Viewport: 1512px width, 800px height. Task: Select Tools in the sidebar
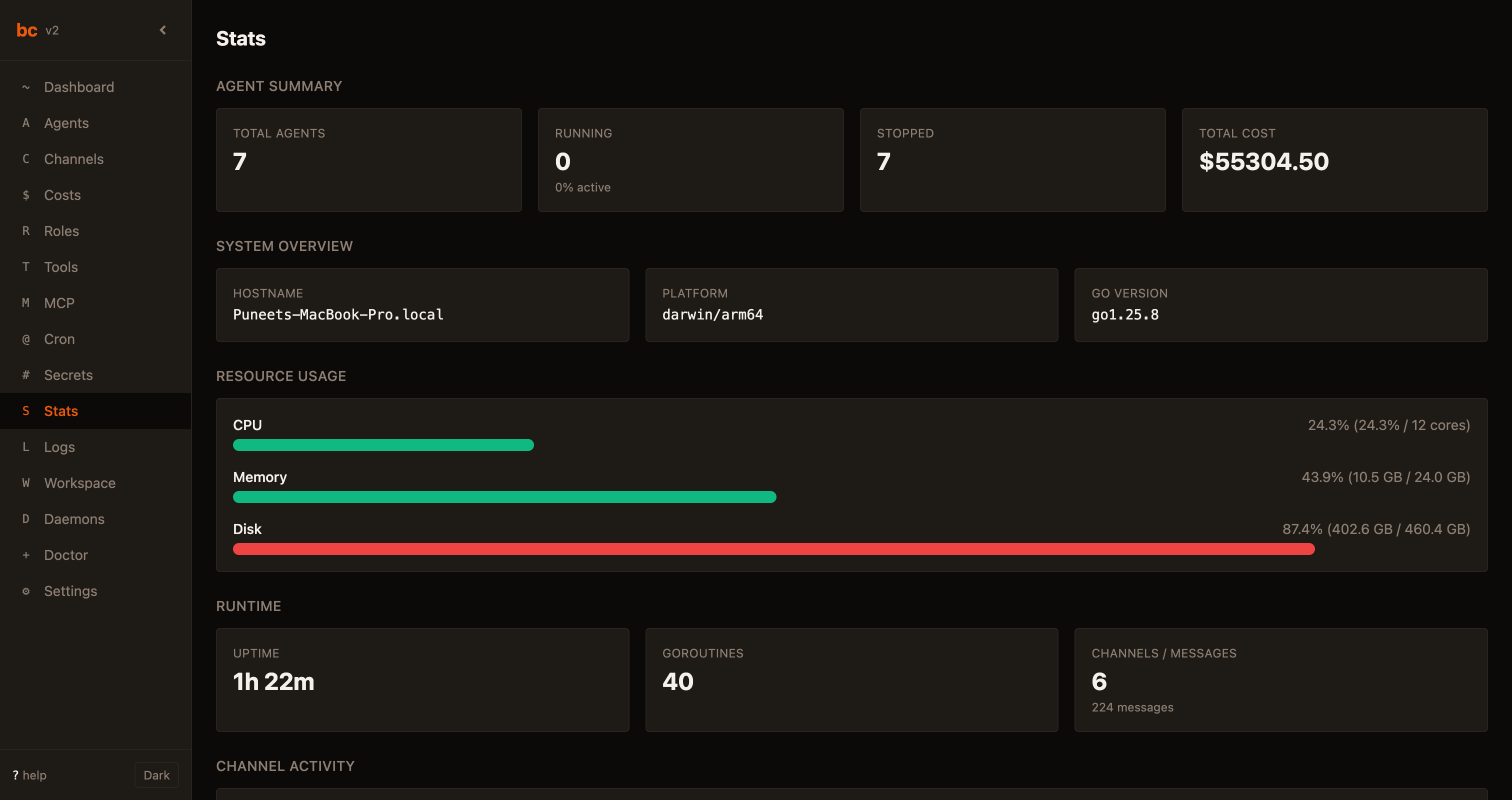(95, 267)
